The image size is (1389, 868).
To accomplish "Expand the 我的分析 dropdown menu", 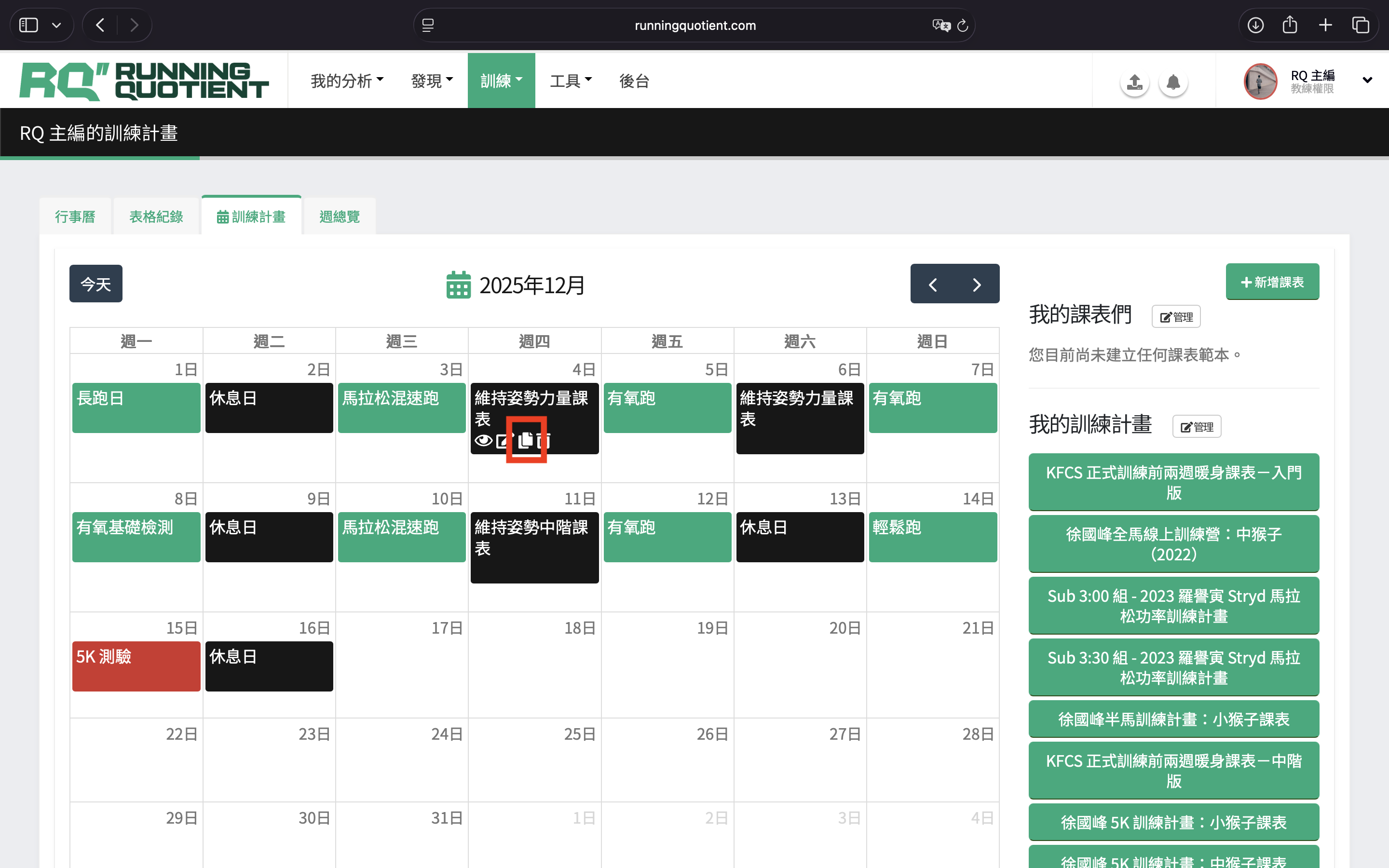I will pos(347,81).
